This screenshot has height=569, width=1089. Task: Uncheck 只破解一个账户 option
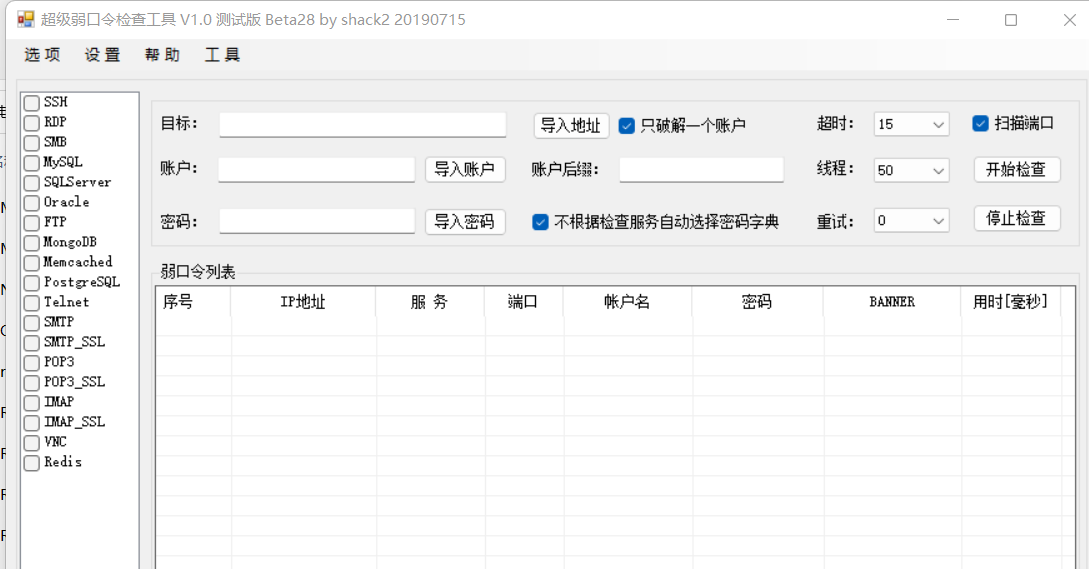(626, 126)
